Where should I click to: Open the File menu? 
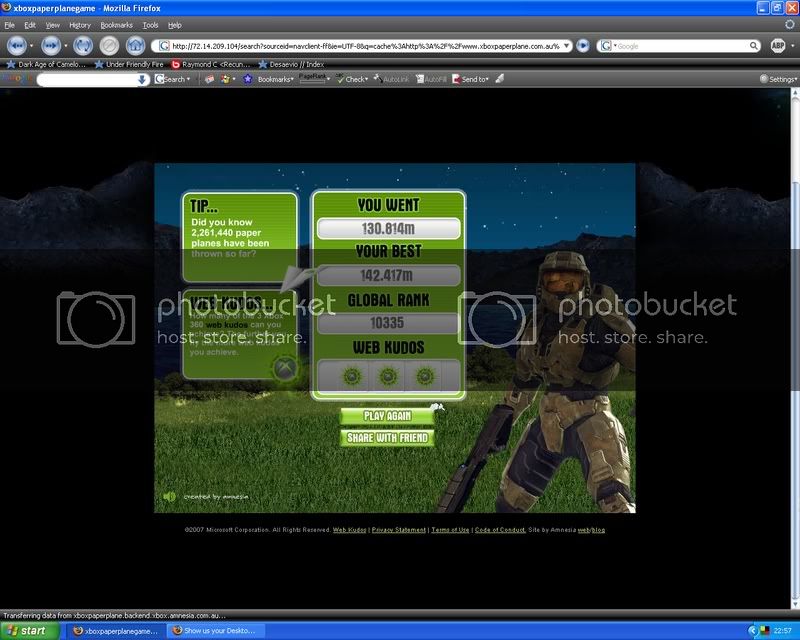tap(9, 25)
